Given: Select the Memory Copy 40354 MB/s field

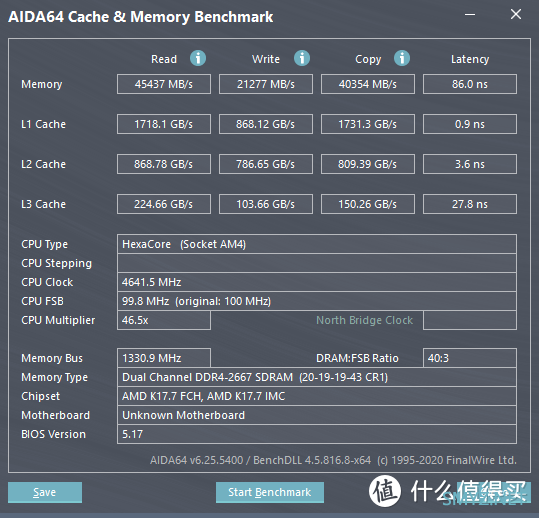Looking at the screenshot, I should coord(368,84).
